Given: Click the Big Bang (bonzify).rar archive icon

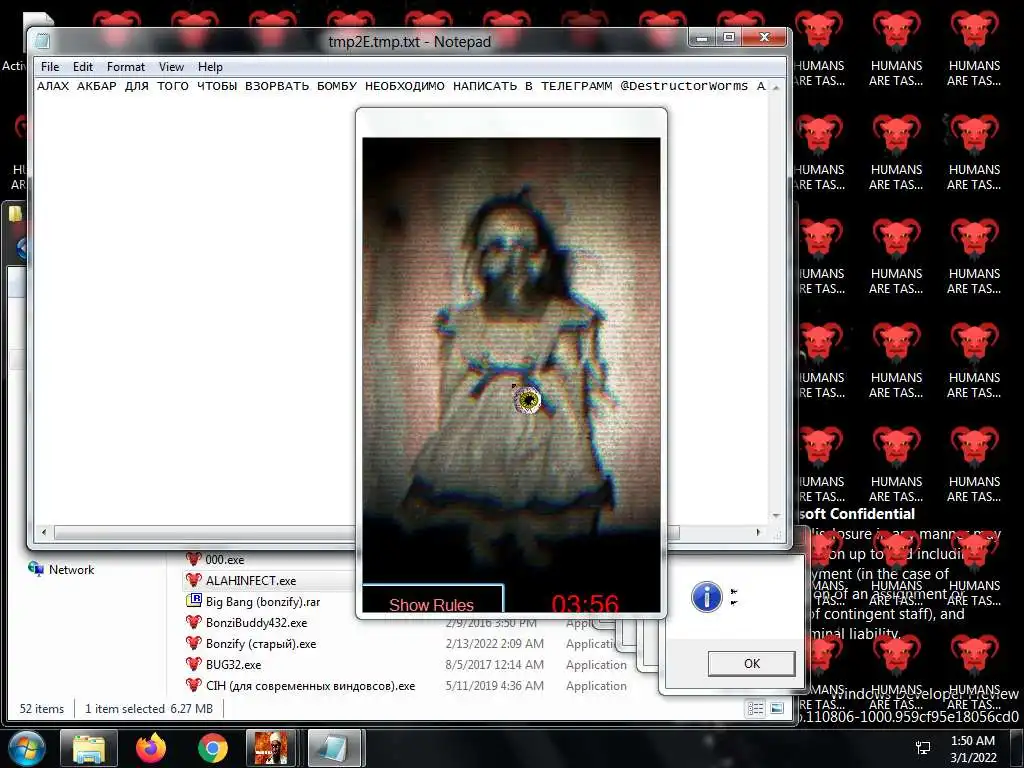Looking at the screenshot, I should pyautogui.click(x=193, y=601).
